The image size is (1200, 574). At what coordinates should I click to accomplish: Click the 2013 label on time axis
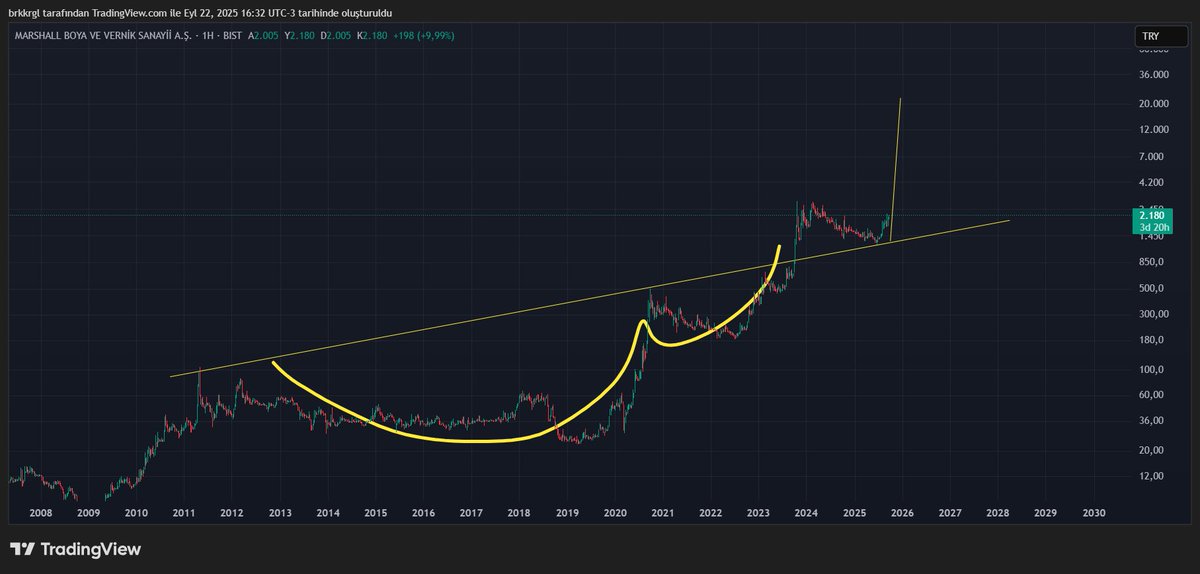(x=280, y=512)
